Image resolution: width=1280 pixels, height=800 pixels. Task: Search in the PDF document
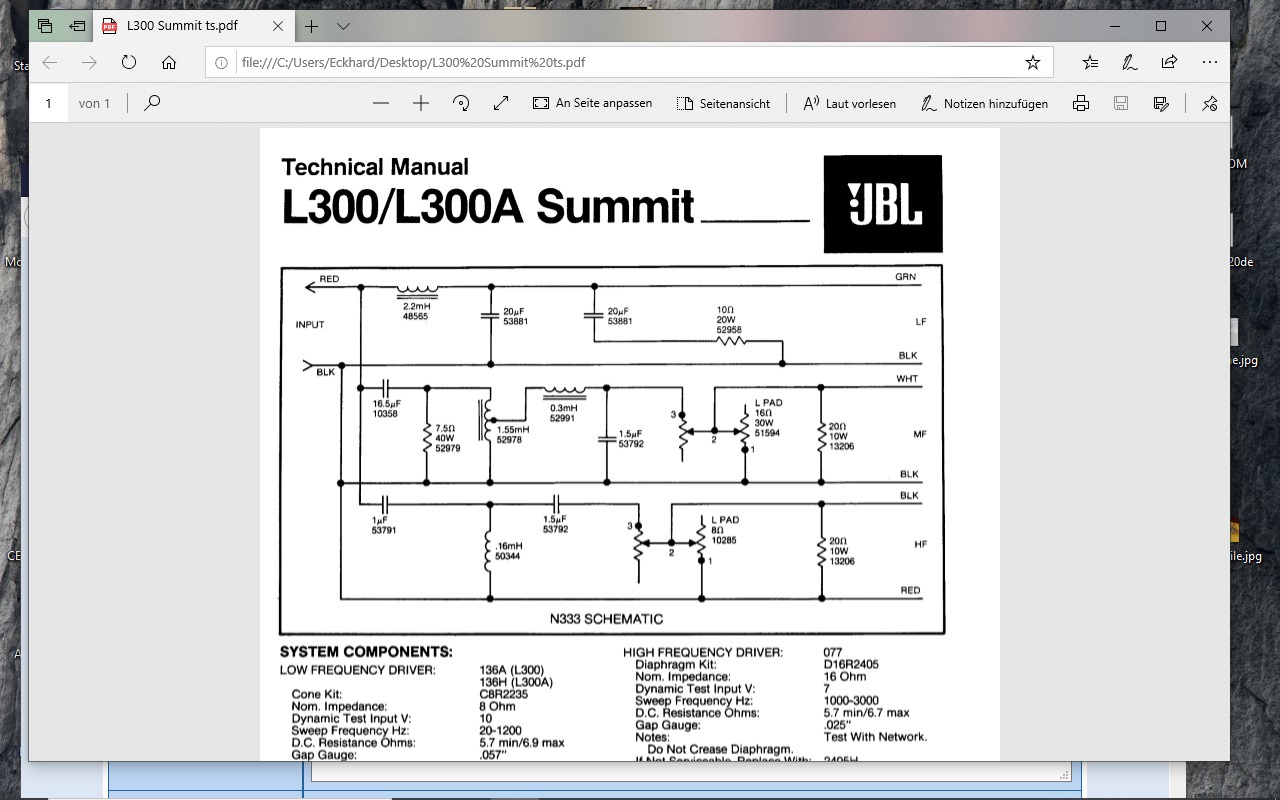152,103
